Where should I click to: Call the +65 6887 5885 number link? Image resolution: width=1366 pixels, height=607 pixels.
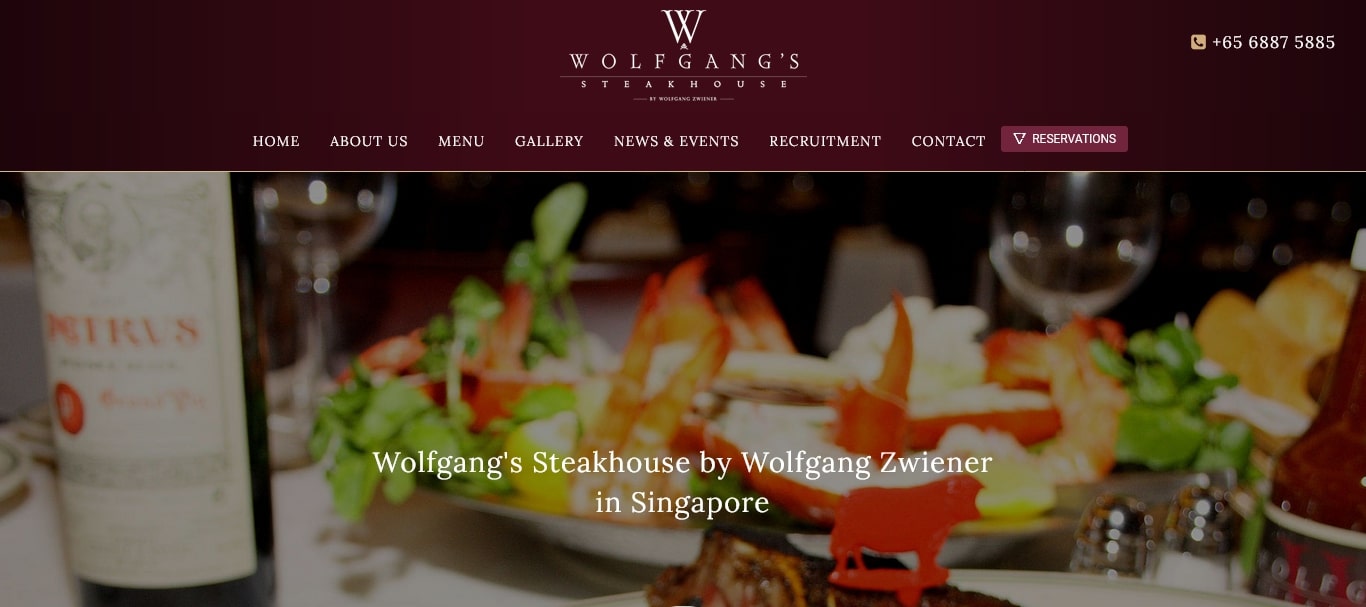click(1273, 42)
